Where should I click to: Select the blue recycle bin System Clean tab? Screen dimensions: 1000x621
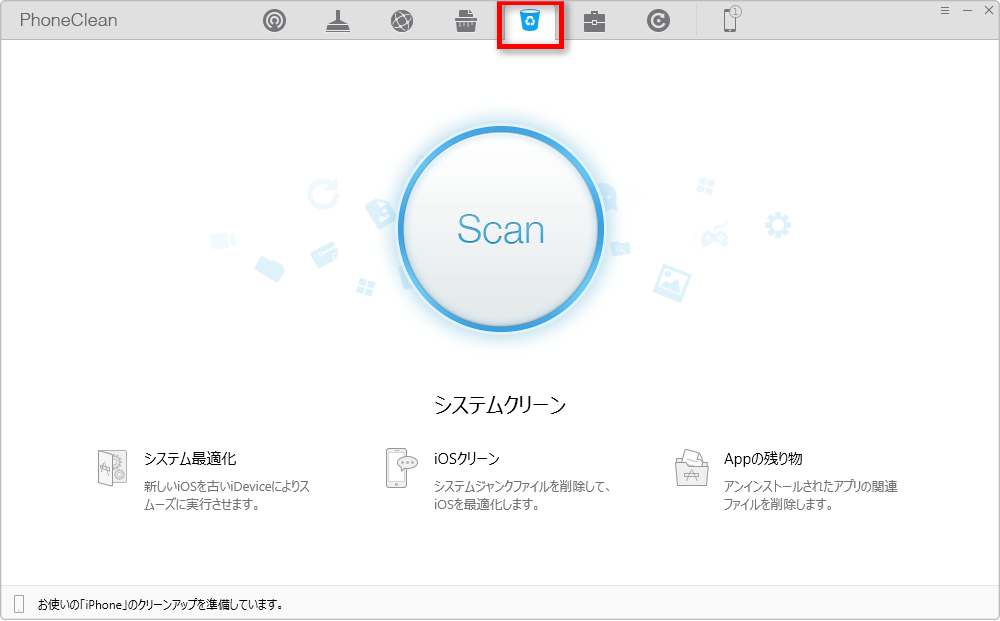pyautogui.click(x=530, y=21)
